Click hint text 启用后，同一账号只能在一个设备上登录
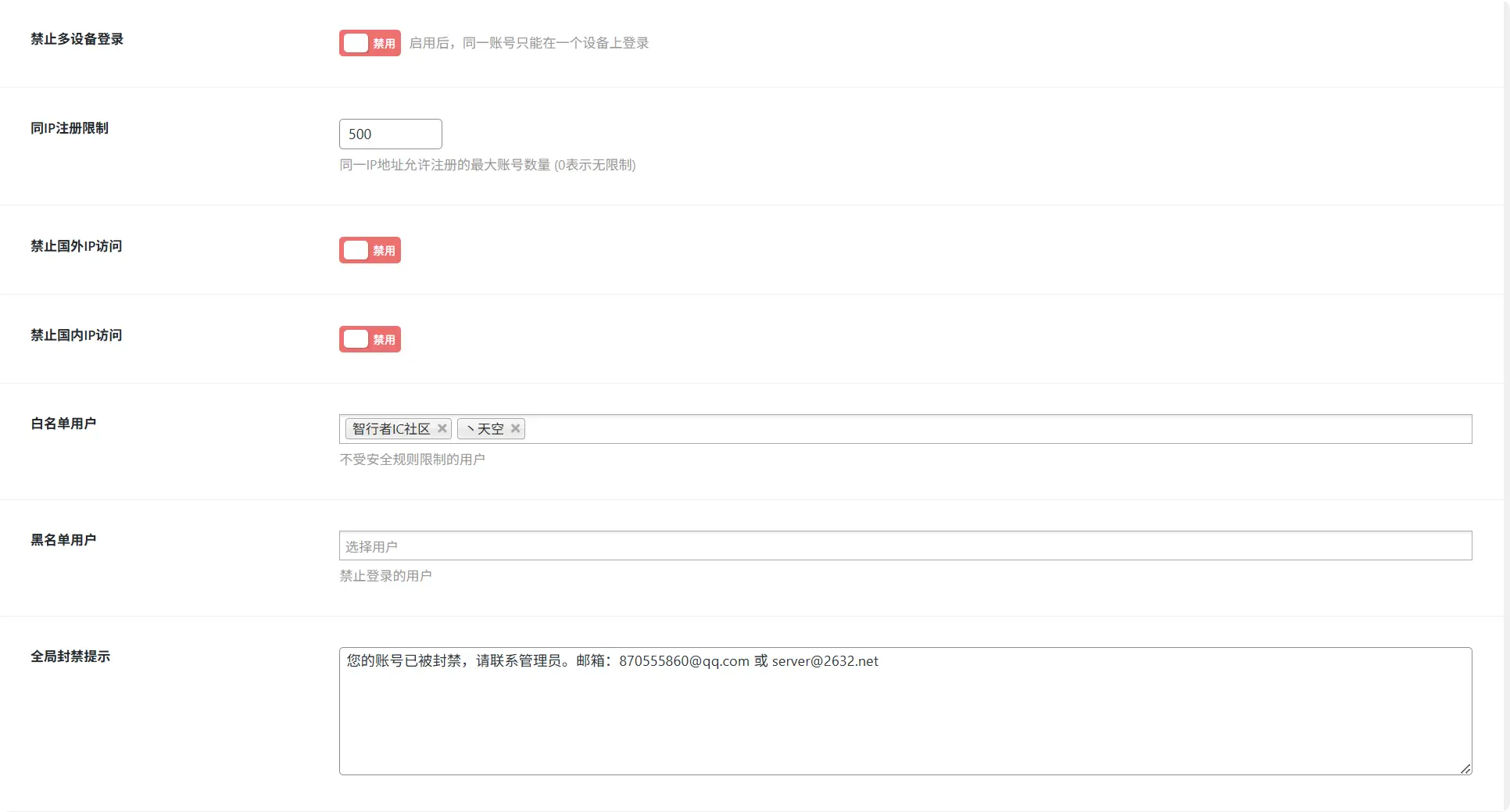This screenshot has width=1510, height=812. point(529,43)
